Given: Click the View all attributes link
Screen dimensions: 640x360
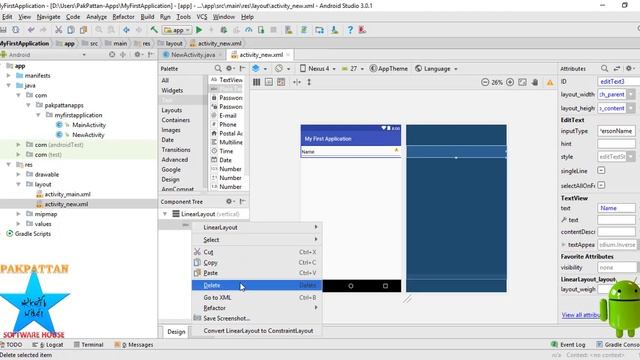Looking at the screenshot, I should pos(580,315).
